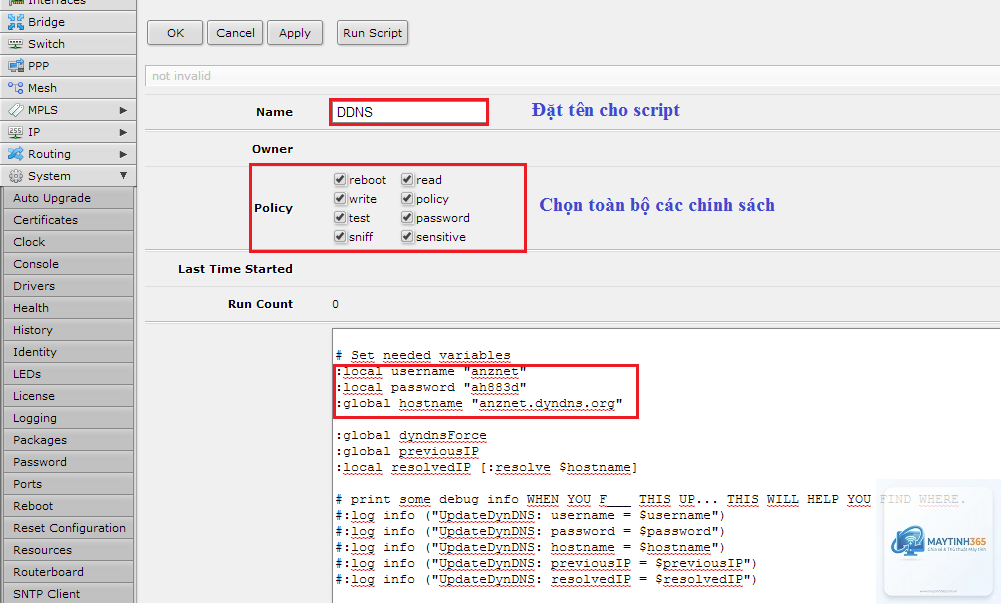Viewport: 1001px width, 604px height.
Task: Open the Health item
Action: pyautogui.click(x=68, y=308)
